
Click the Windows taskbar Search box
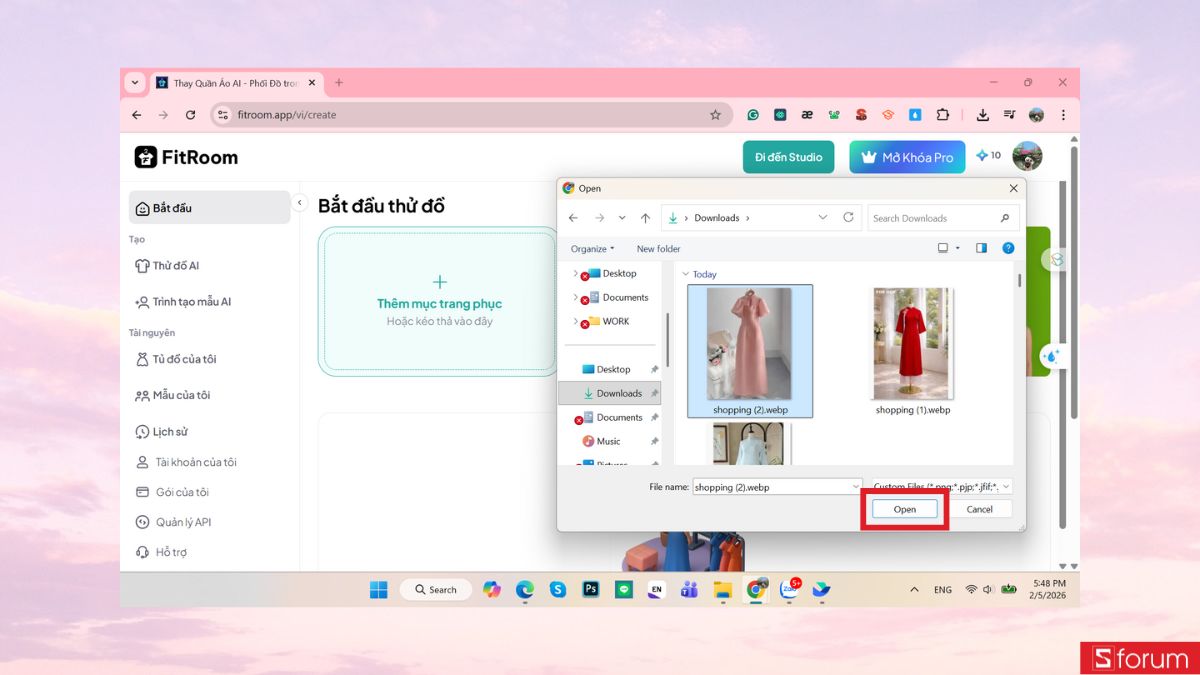pyautogui.click(x=436, y=590)
